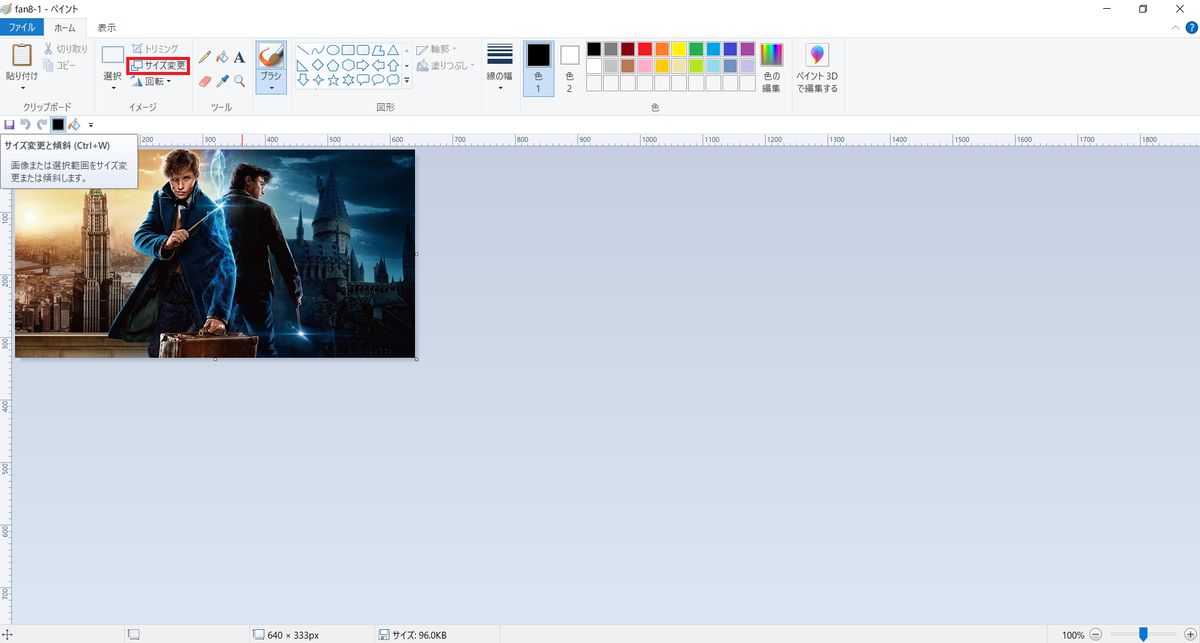Adjust the zoom slider handle

pyautogui.click(x=1143, y=634)
